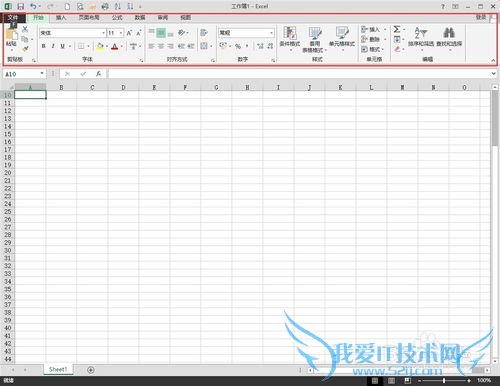Image resolution: width=500 pixels, height=386 pixels.
Task: Click the formula bar input field
Action: 299,74
